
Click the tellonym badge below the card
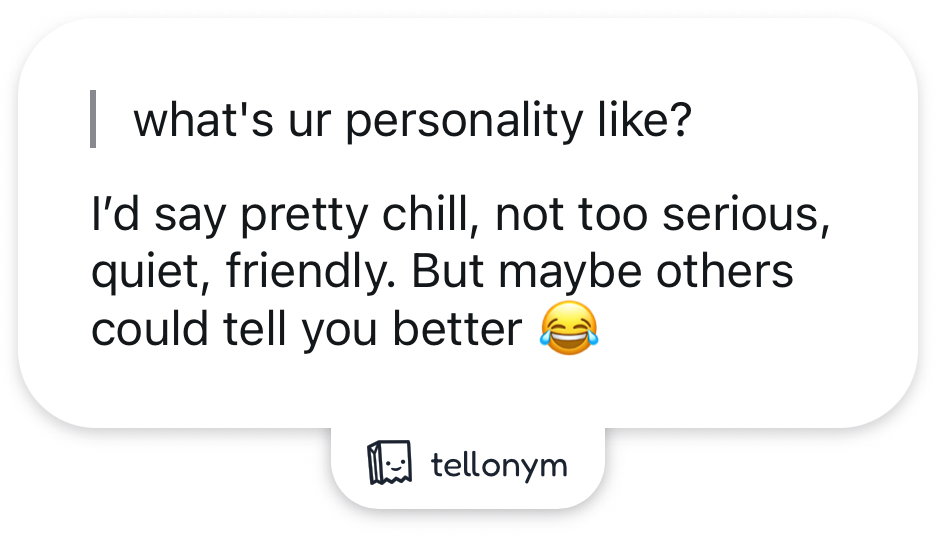point(467,465)
